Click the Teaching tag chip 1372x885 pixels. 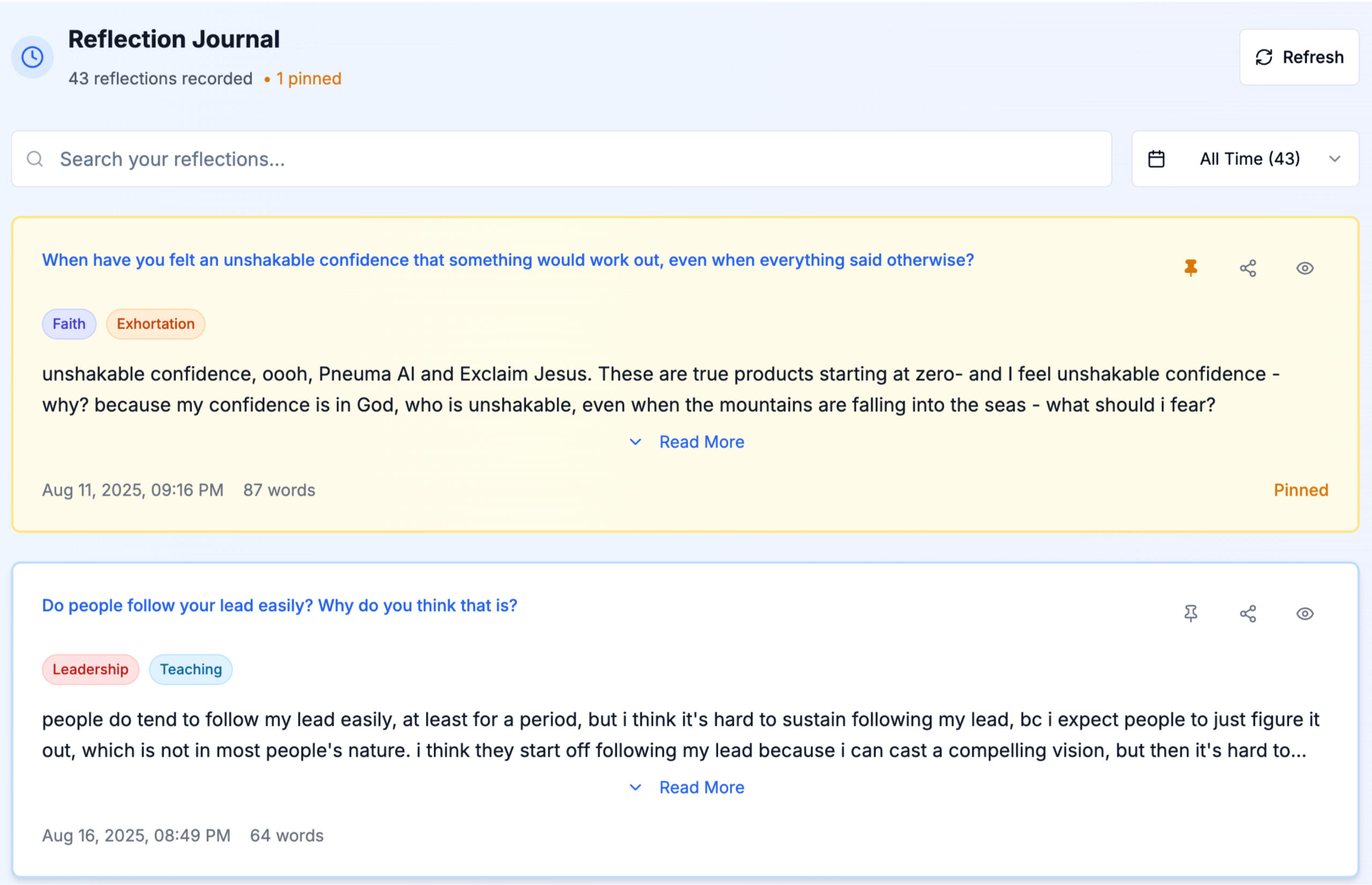[x=191, y=670]
